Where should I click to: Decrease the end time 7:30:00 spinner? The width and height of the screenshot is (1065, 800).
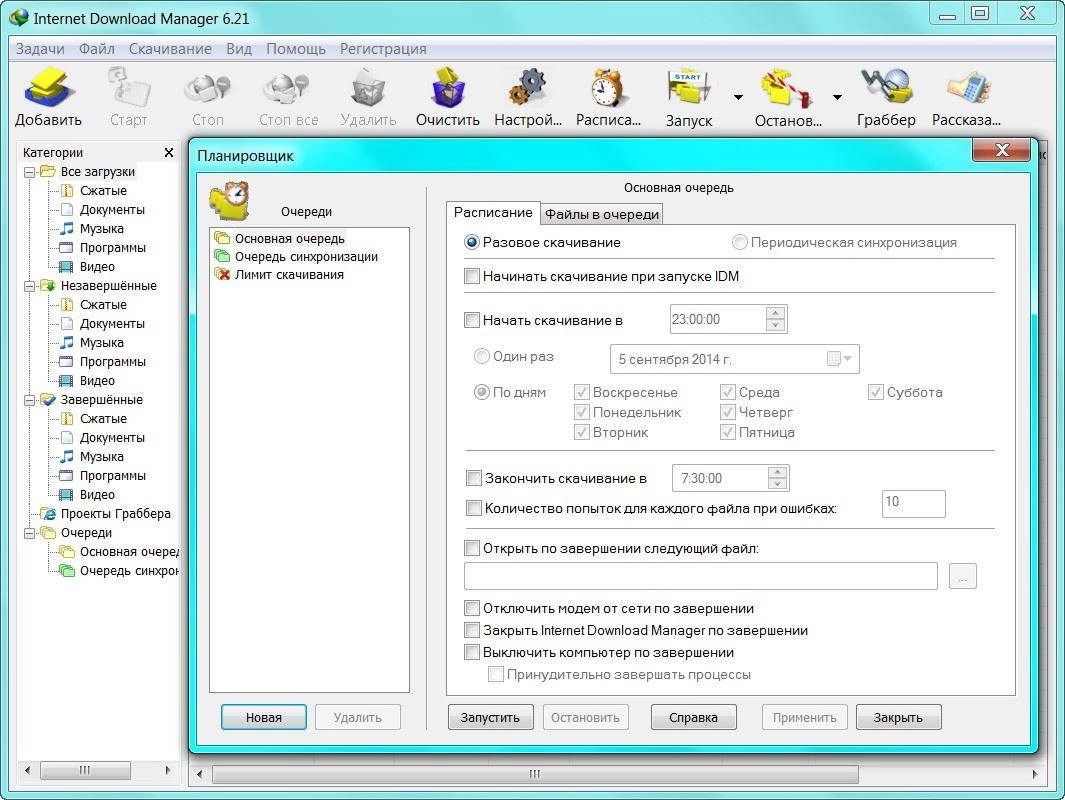777,484
